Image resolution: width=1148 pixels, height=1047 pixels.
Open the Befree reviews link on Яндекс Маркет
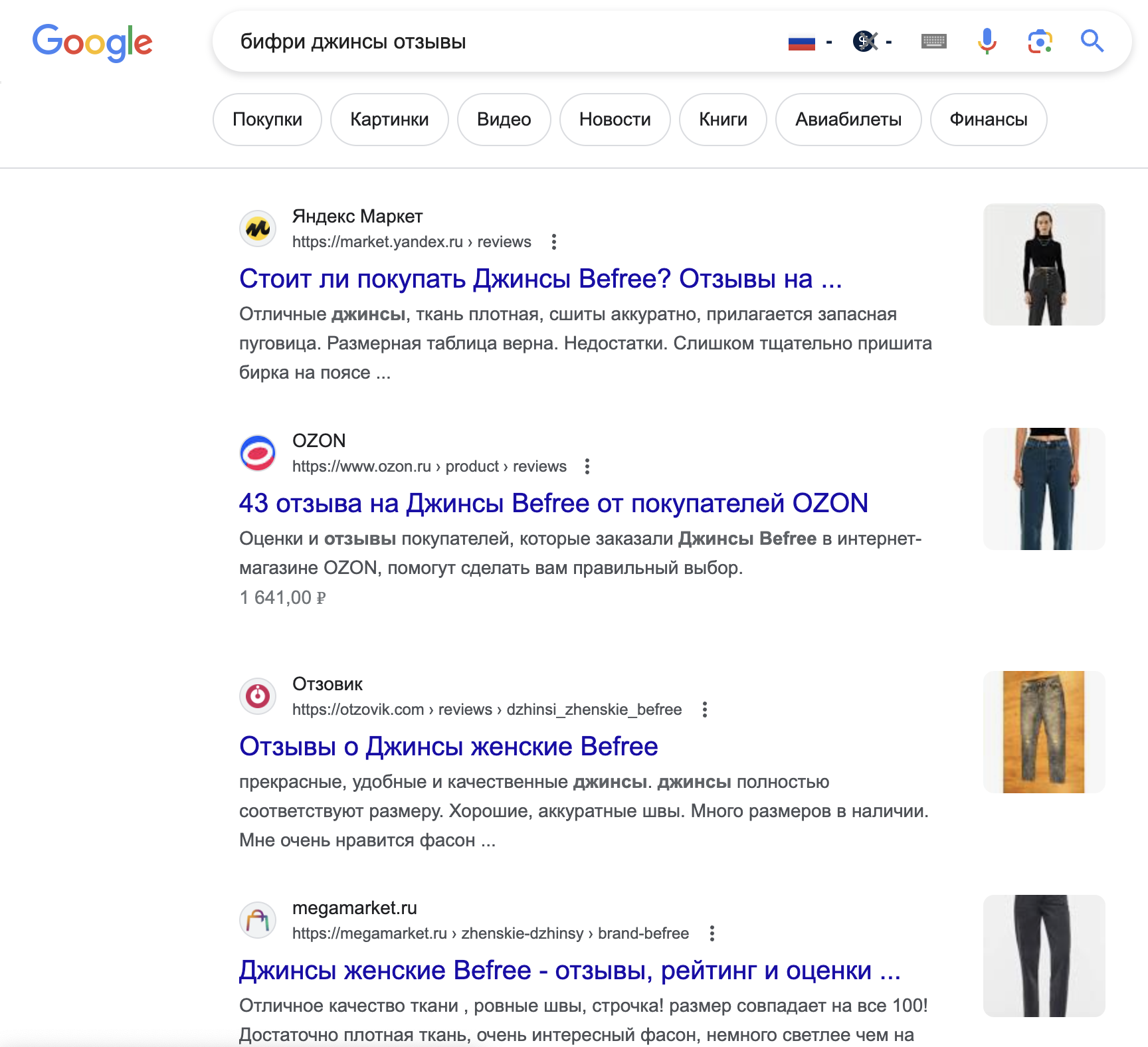click(539, 279)
